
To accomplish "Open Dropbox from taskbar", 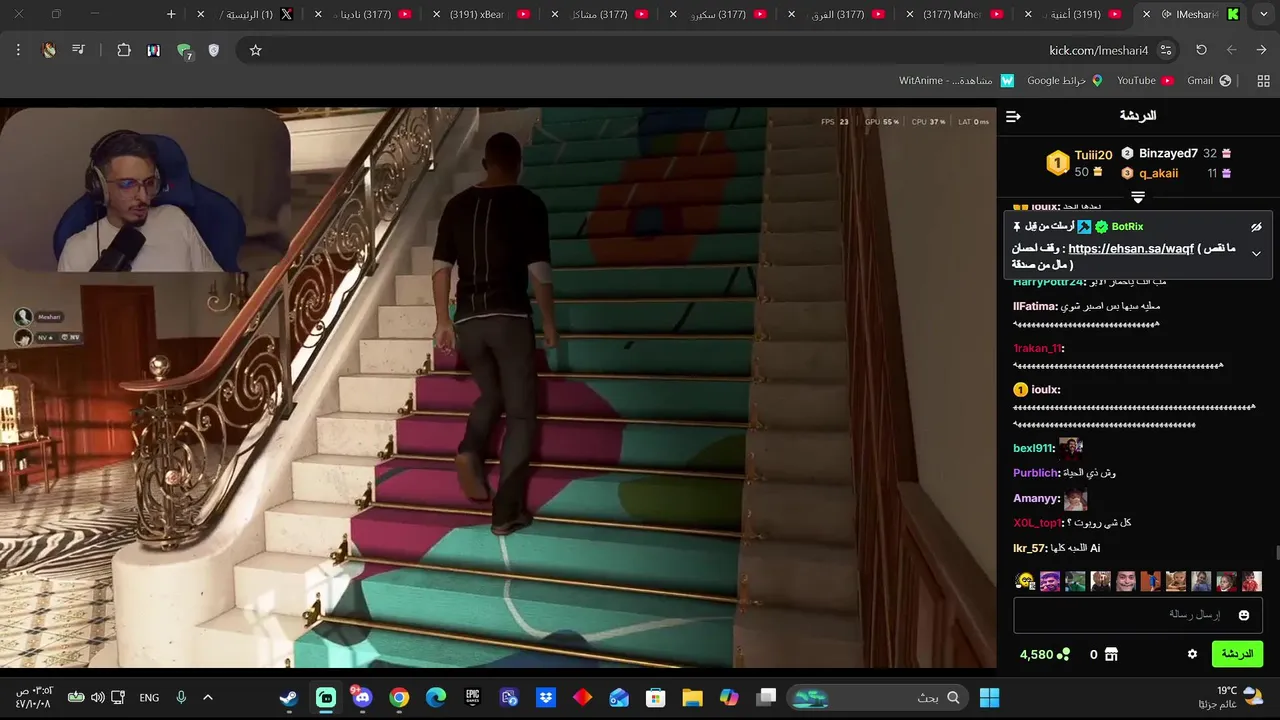I will tap(545, 697).
